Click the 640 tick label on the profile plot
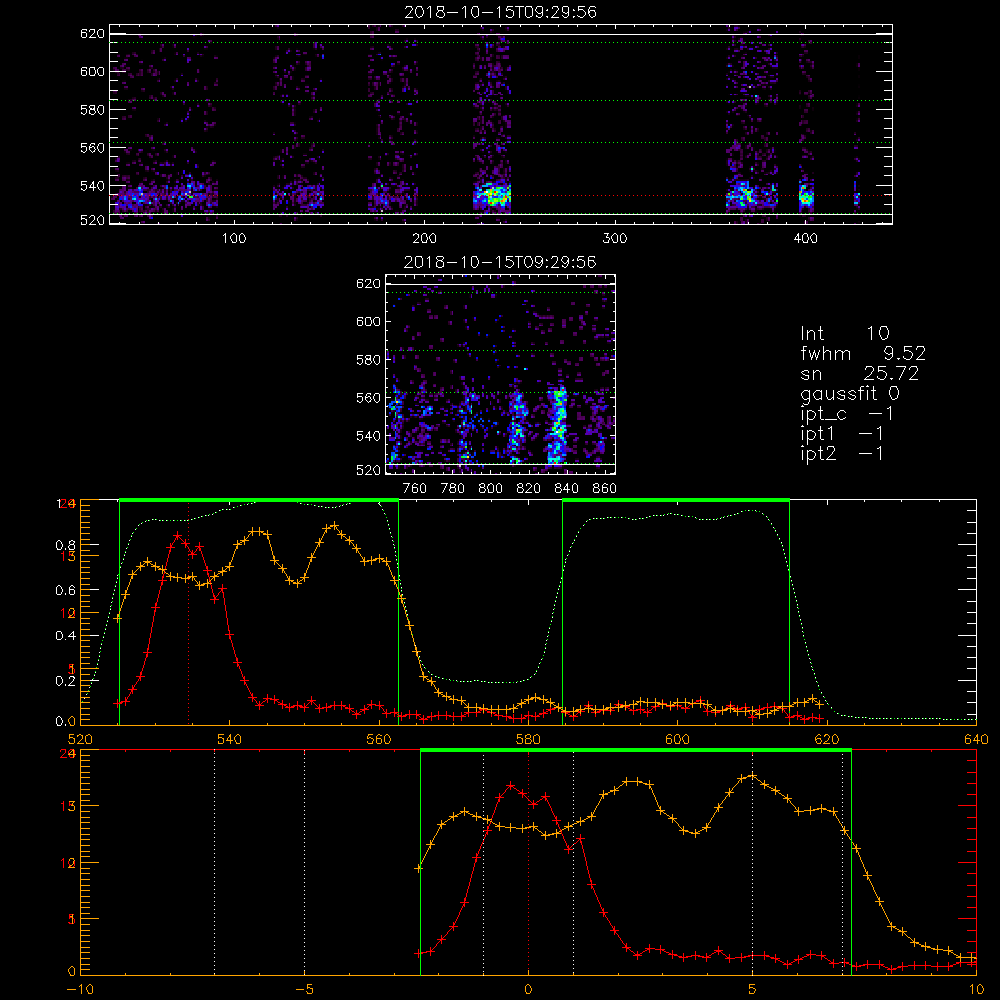The height and width of the screenshot is (1000, 1000). click(976, 740)
